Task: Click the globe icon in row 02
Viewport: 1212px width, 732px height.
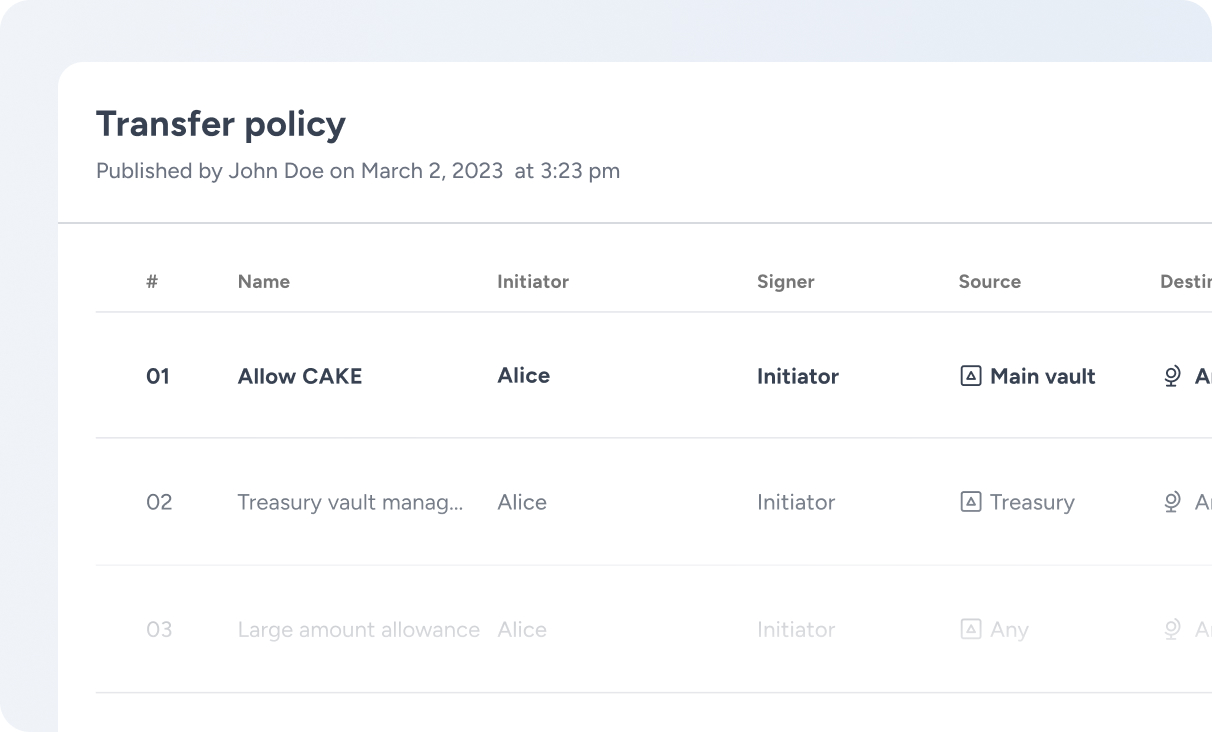Action: [x=1173, y=502]
